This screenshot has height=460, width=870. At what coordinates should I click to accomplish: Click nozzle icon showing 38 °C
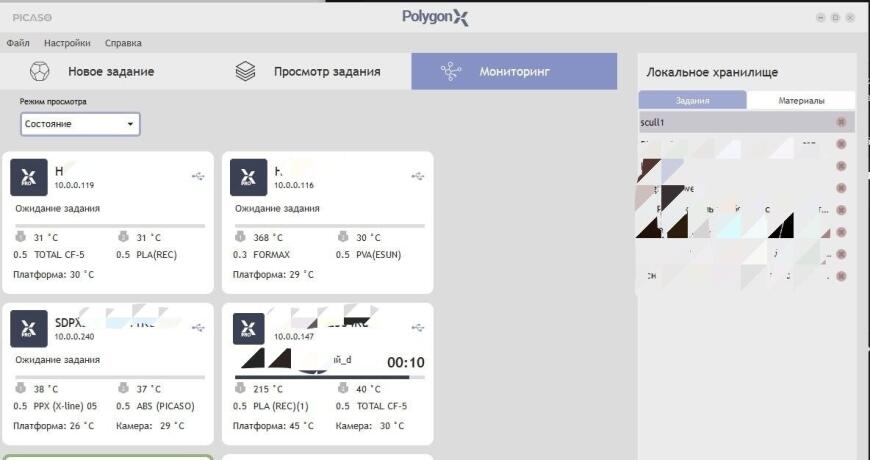(x=21, y=388)
